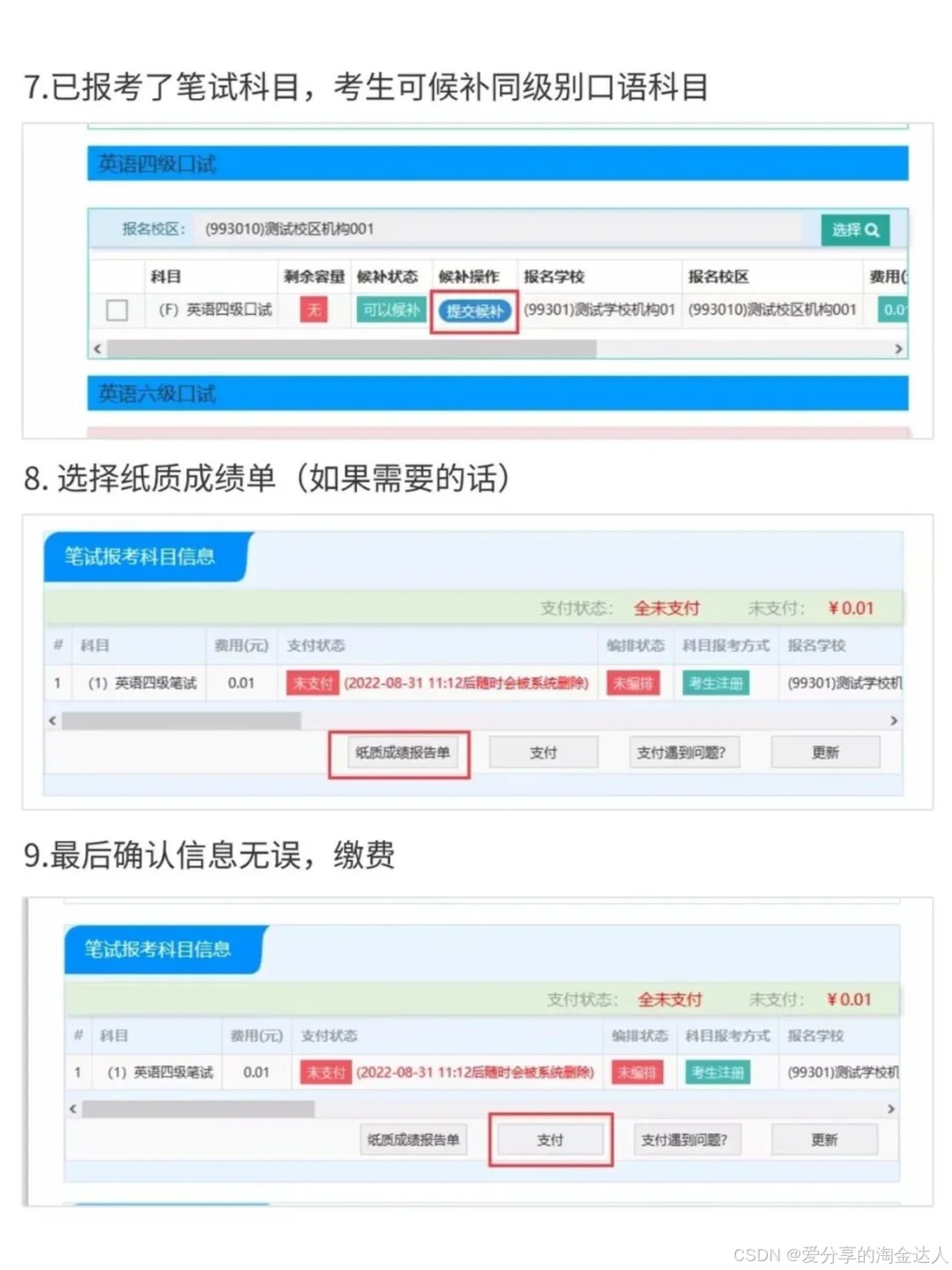Screen dimensions: 952x1270
Task: Click right scroll arrow in step 8 table
Action: 894,721
